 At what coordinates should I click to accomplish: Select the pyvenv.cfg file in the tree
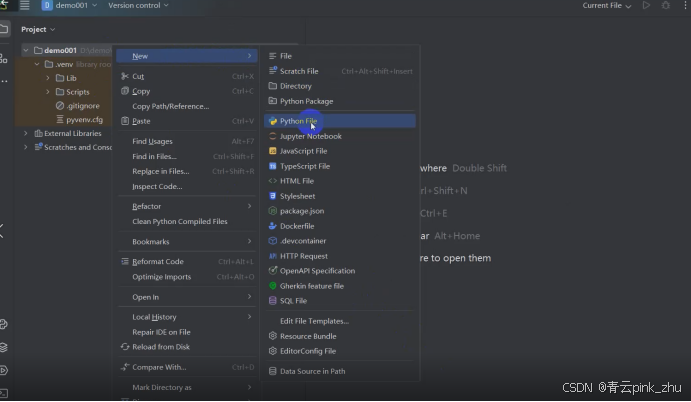click(x=84, y=119)
